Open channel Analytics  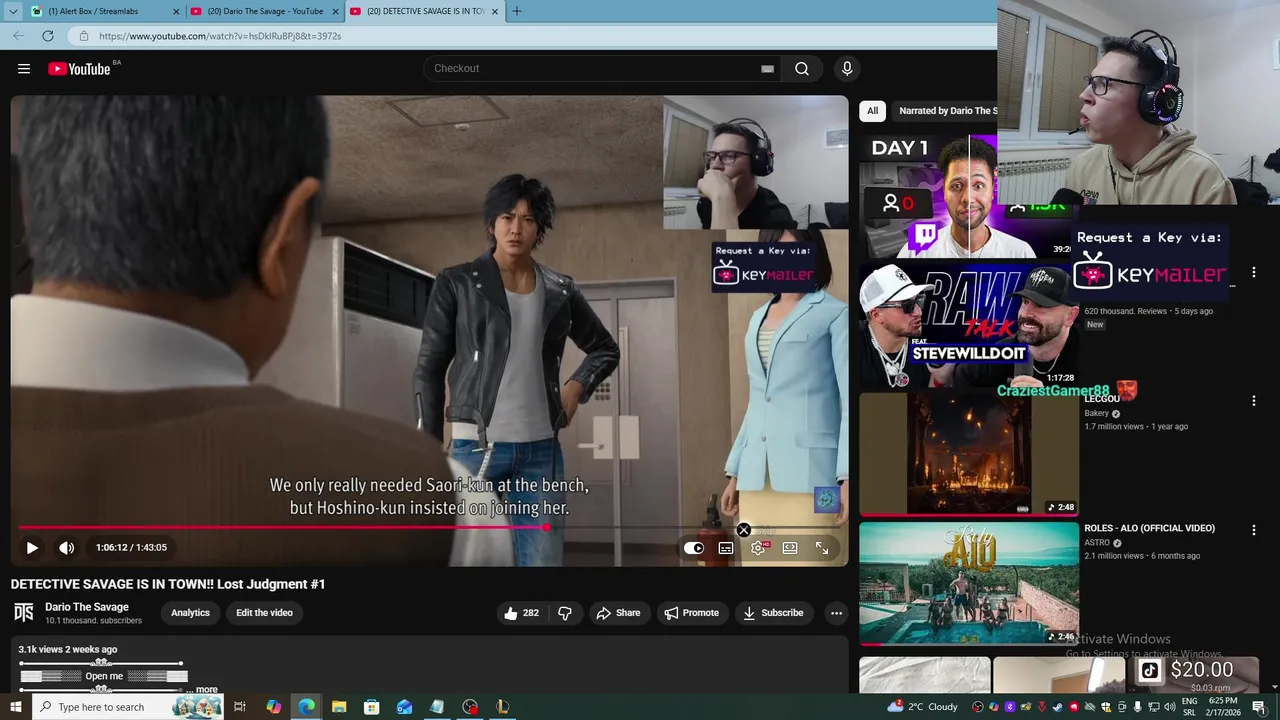190,613
